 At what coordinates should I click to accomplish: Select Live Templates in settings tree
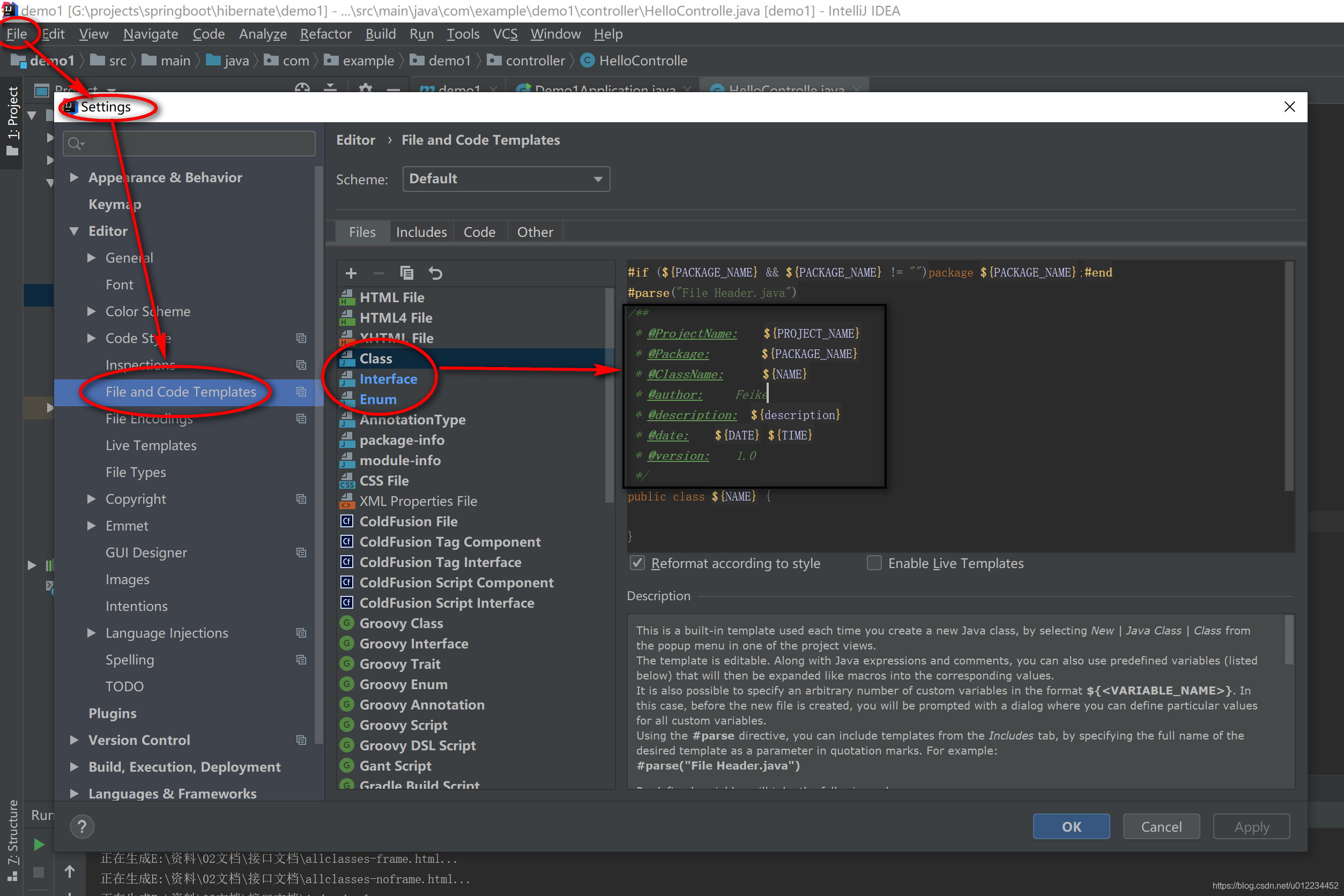(151, 445)
